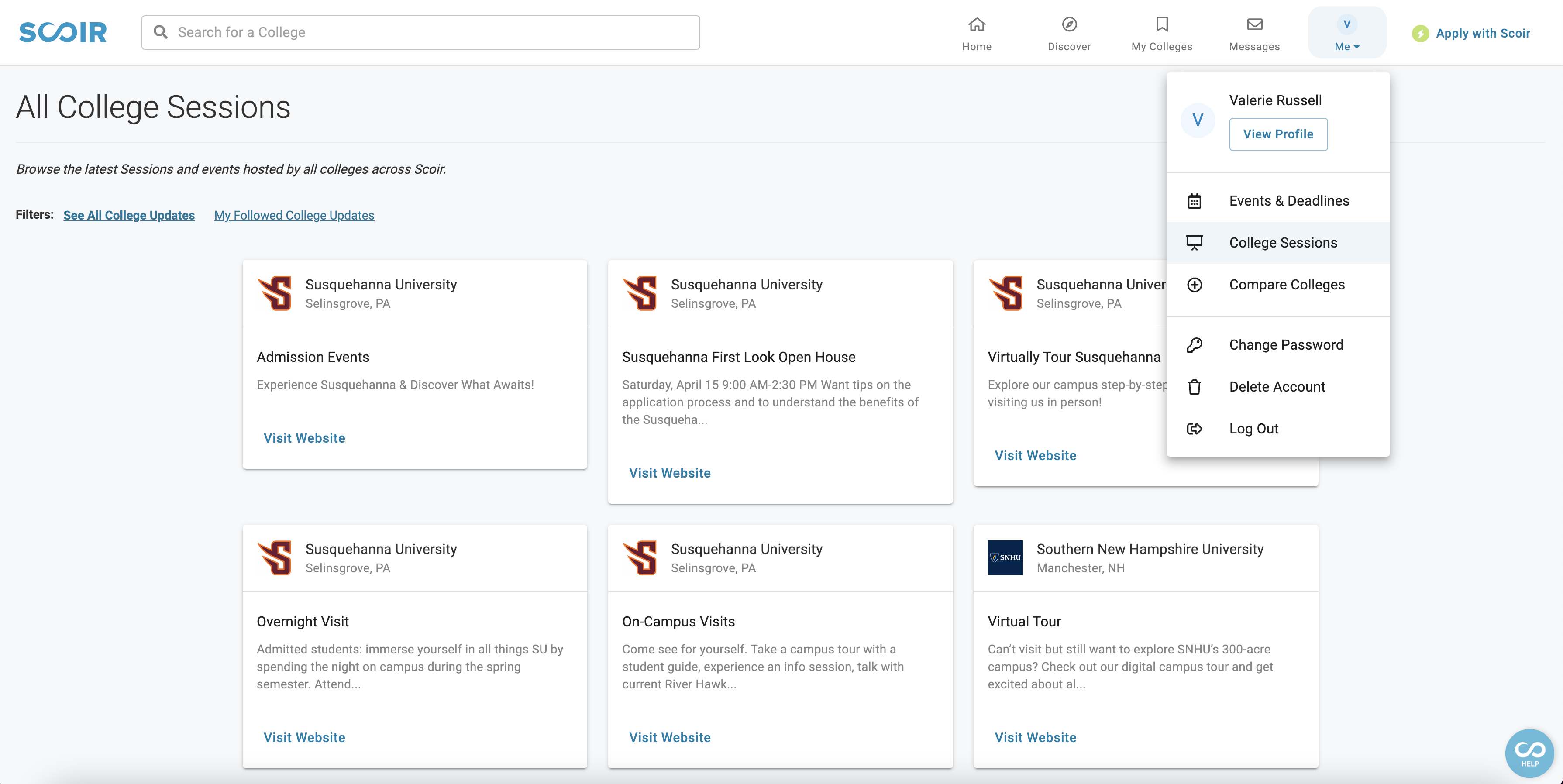Screen dimensions: 1563x784
Task: Click the Delete Account trash icon
Action: tap(1194, 386)
